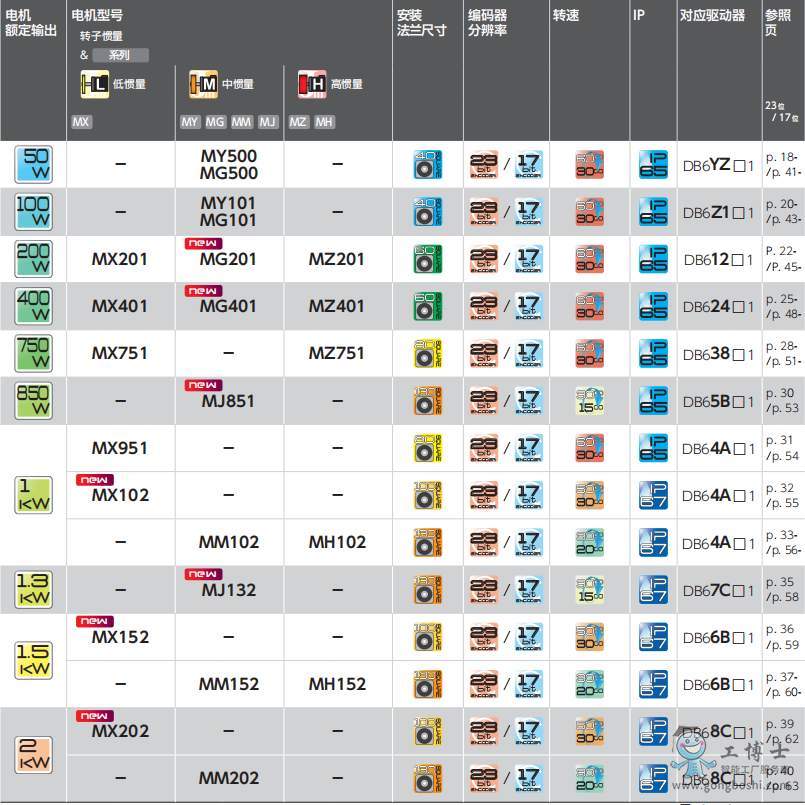805x805 pixels.
Task: Select the MX series tag in header
Action: point(82,122)
